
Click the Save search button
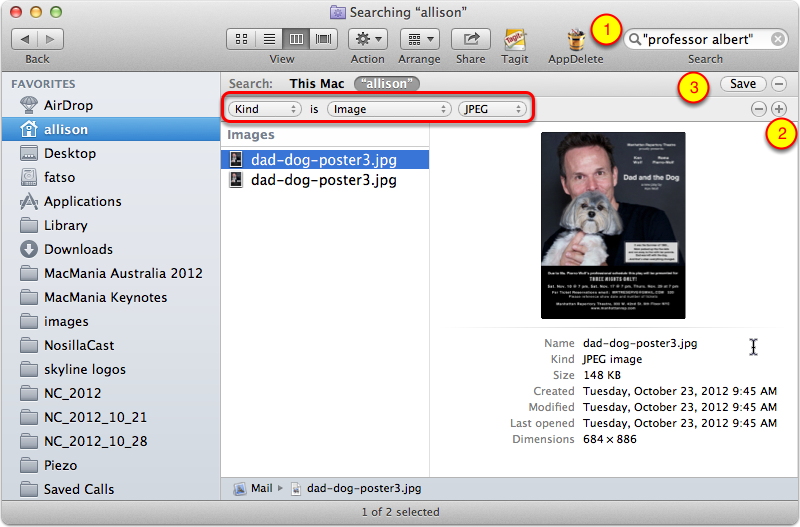click(743, 84)
